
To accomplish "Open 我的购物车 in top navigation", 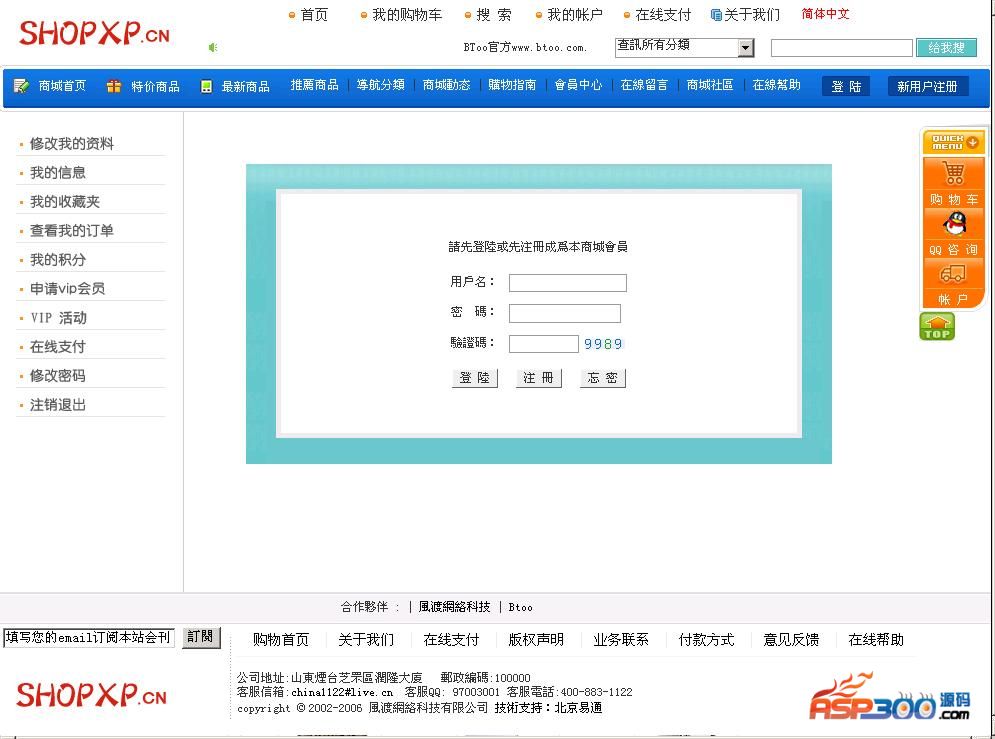I will click(407, 15).
